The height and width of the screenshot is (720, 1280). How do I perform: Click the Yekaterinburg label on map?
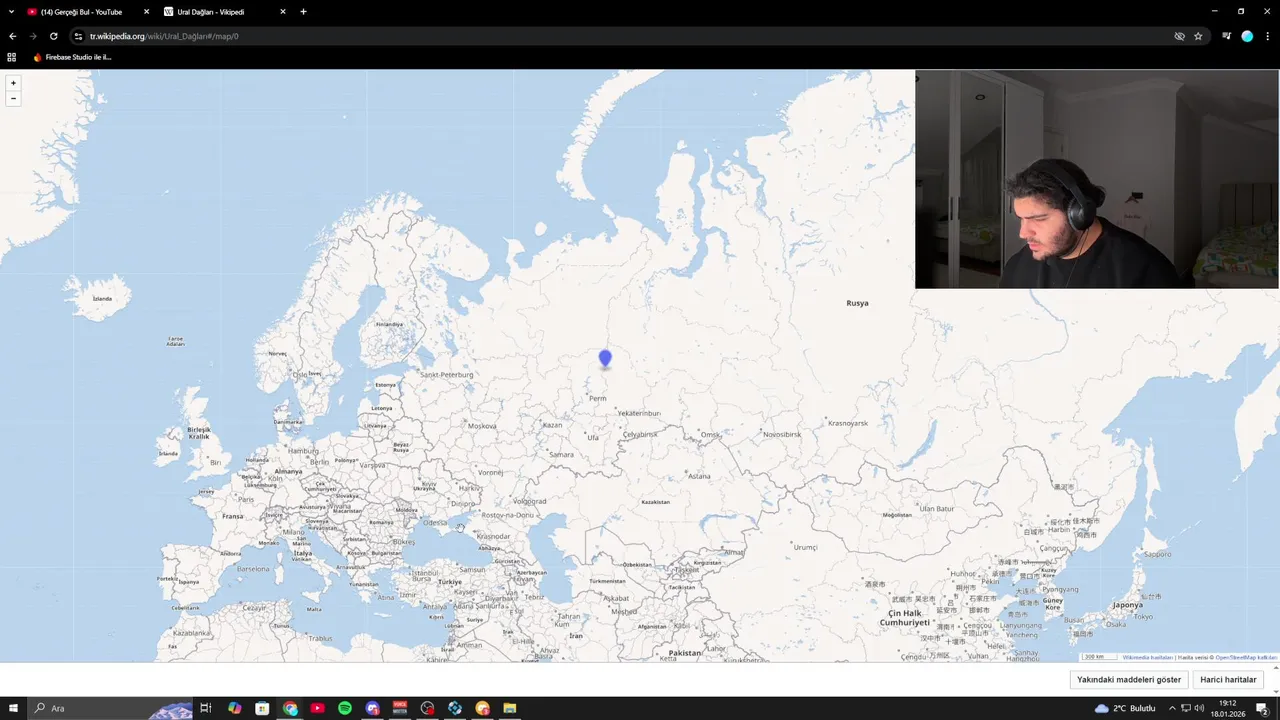coord(639,413)
